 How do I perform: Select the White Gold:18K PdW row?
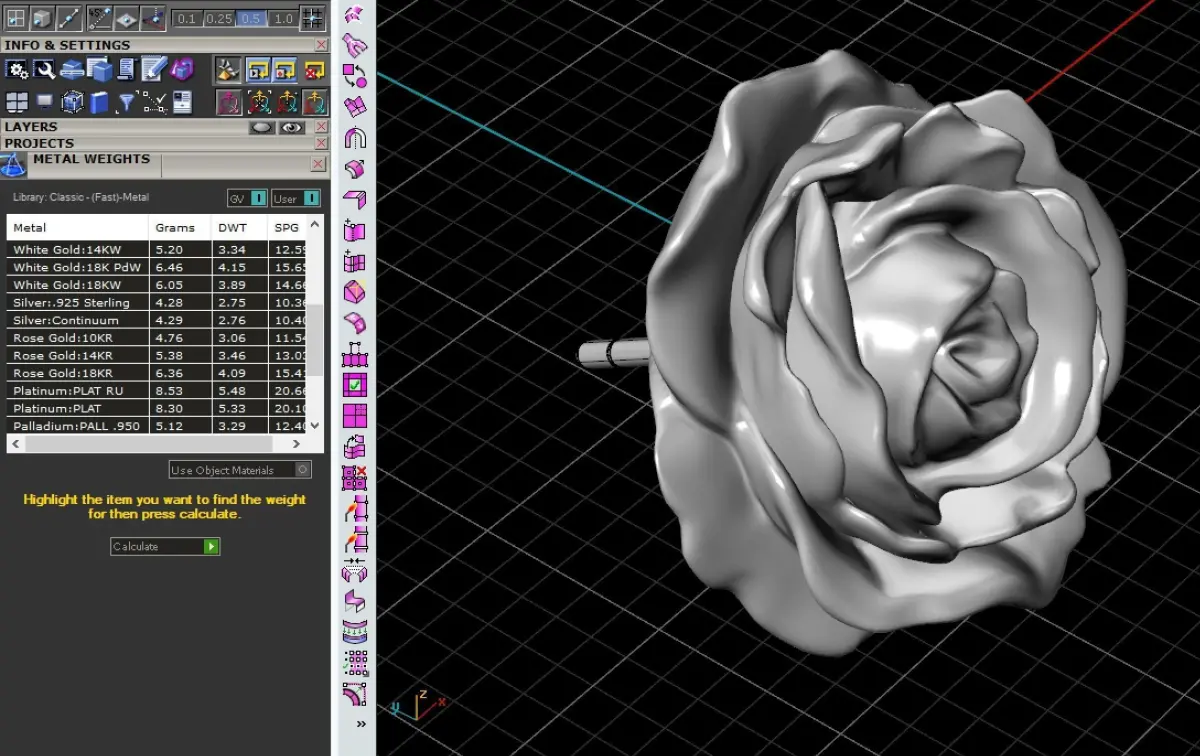point(157,267)
